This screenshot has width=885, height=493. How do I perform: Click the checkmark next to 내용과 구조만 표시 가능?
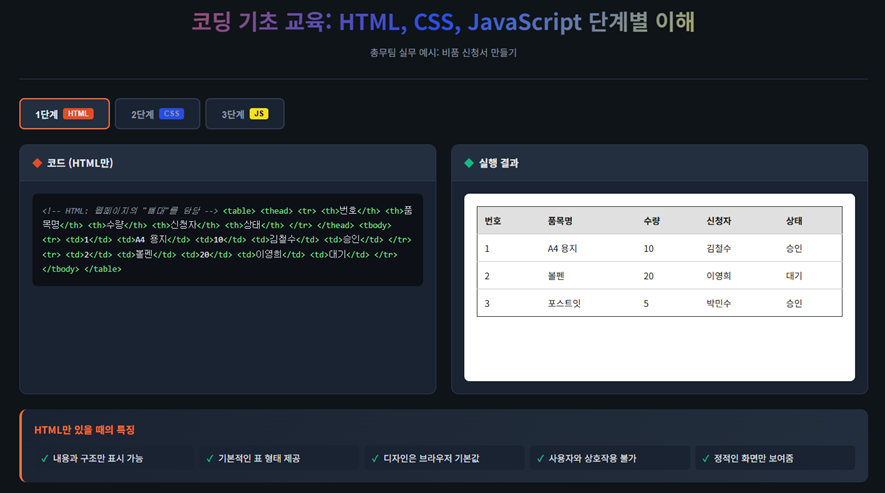(x=45, y=458)
